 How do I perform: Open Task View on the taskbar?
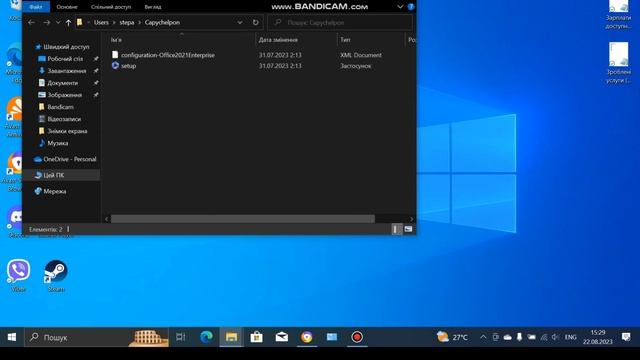[180, 337]
